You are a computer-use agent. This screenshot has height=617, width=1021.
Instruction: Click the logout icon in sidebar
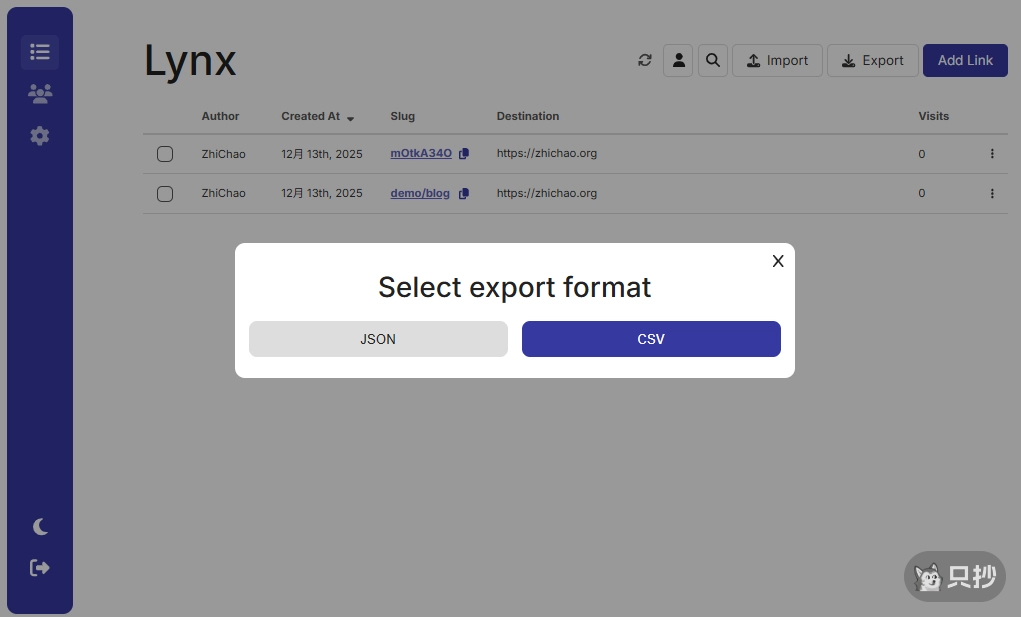40,568
